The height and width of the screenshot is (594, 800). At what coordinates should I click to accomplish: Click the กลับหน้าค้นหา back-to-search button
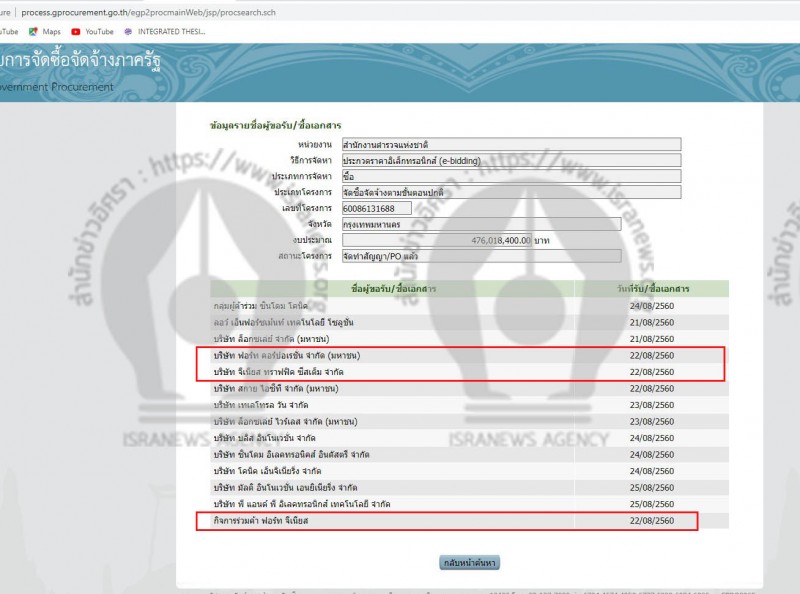(x=469, y=563)
